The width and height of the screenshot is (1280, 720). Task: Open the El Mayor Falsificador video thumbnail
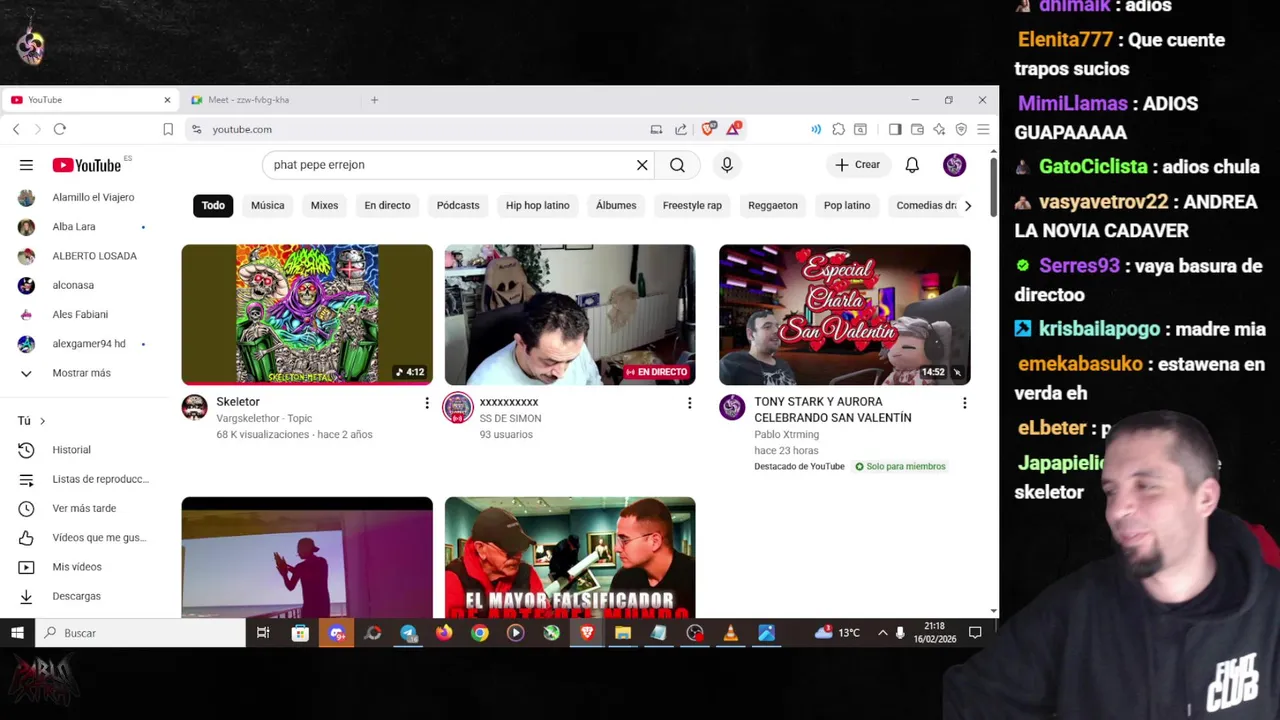pos(570,557)
